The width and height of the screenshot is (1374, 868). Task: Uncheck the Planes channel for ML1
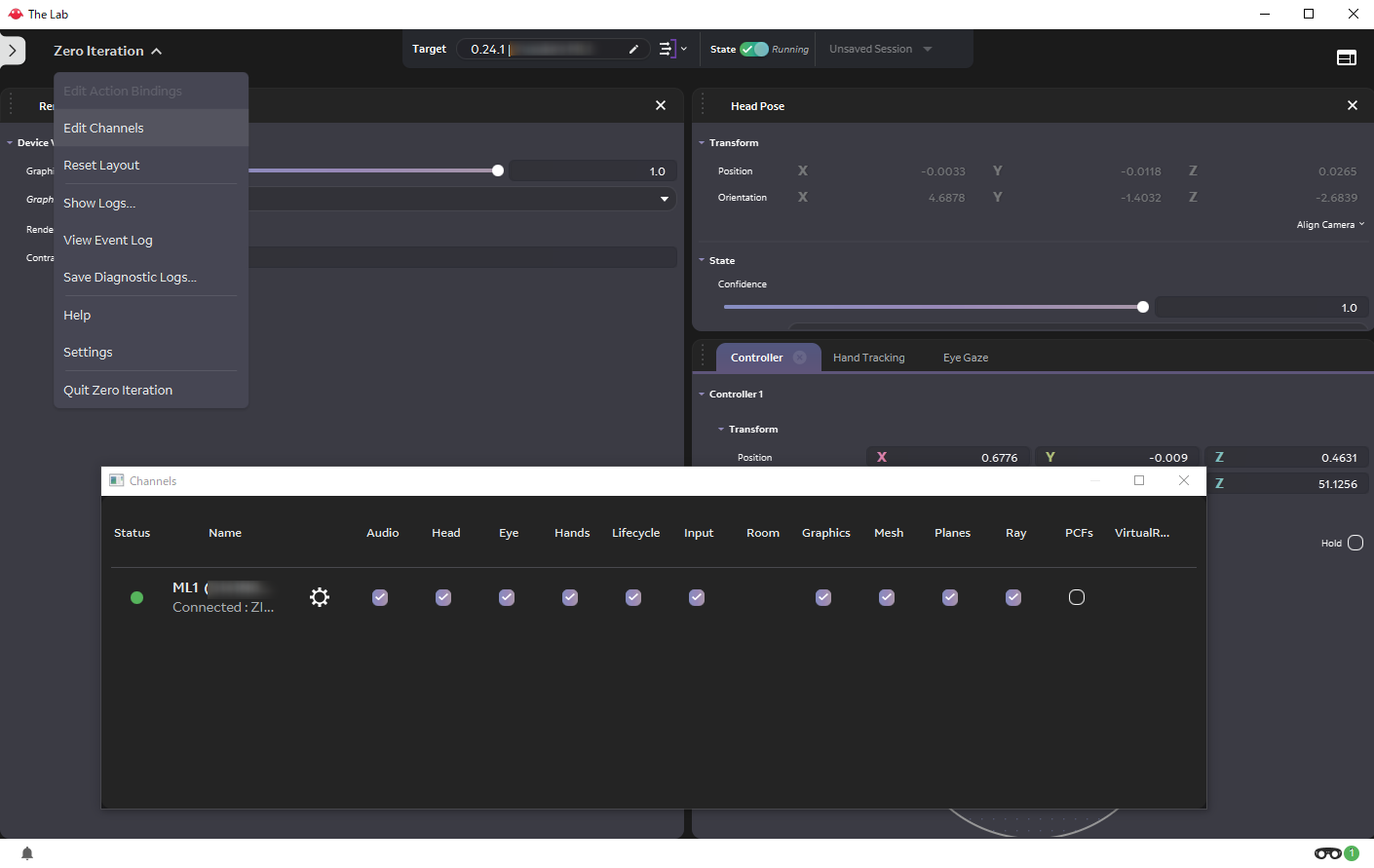(x=950, y=597)
